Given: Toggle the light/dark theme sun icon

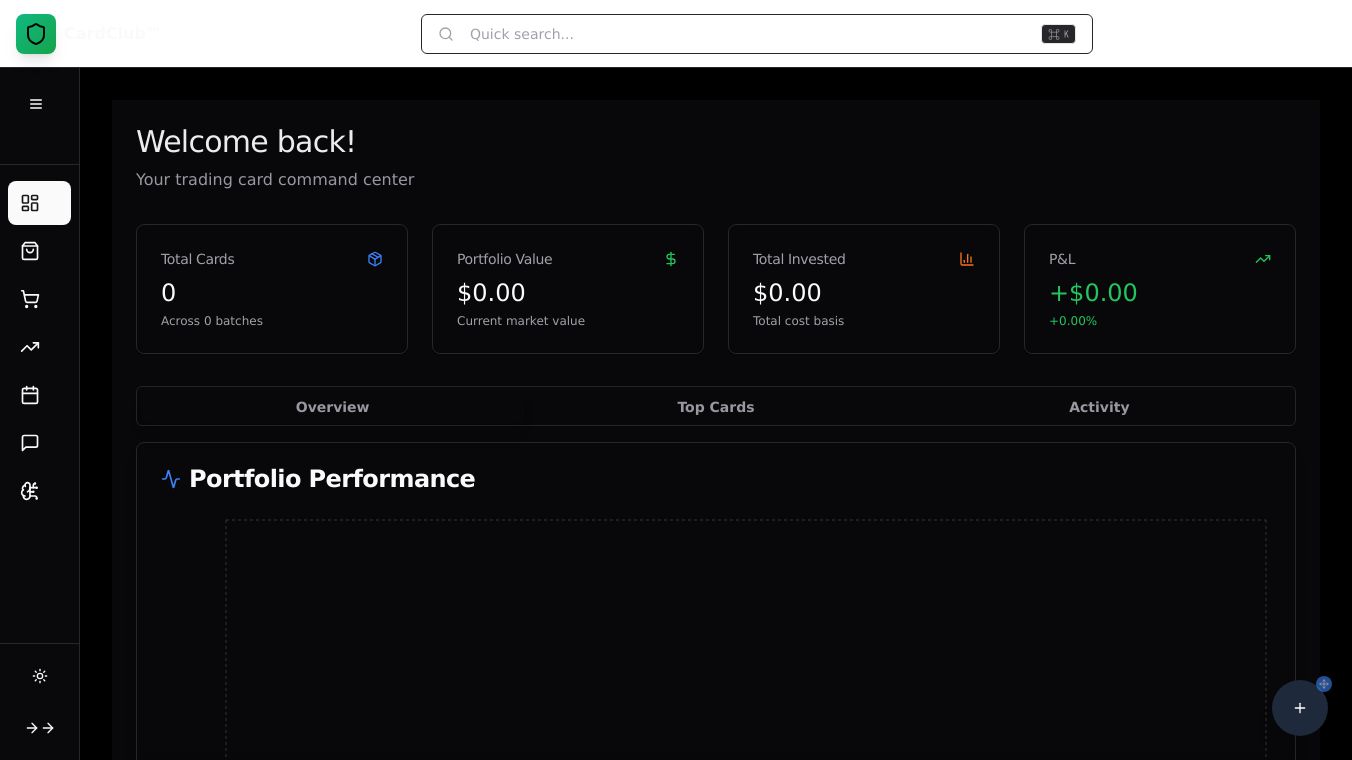Looking at the screenshot, I should click(x=40, y=676).
